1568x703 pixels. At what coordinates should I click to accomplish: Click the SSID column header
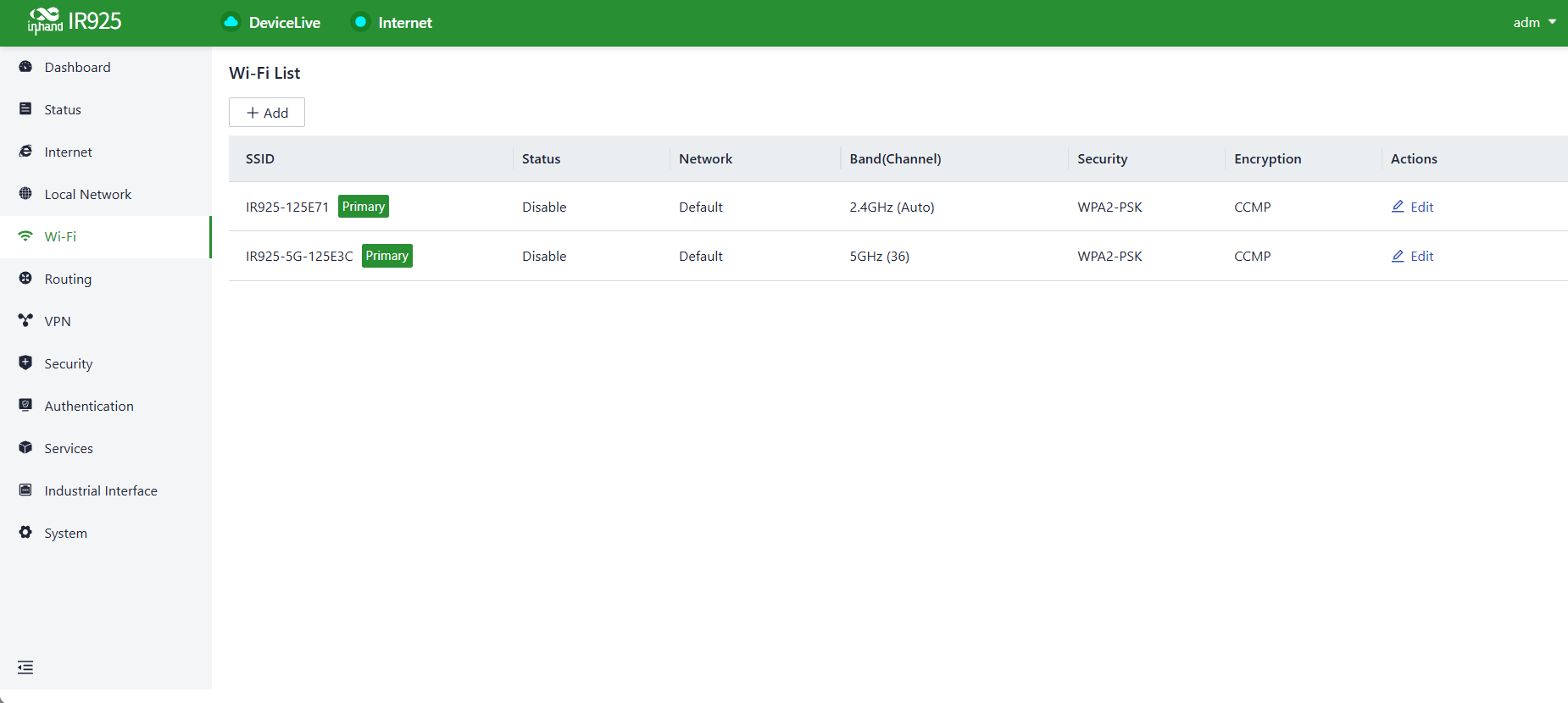pos(260,159)
